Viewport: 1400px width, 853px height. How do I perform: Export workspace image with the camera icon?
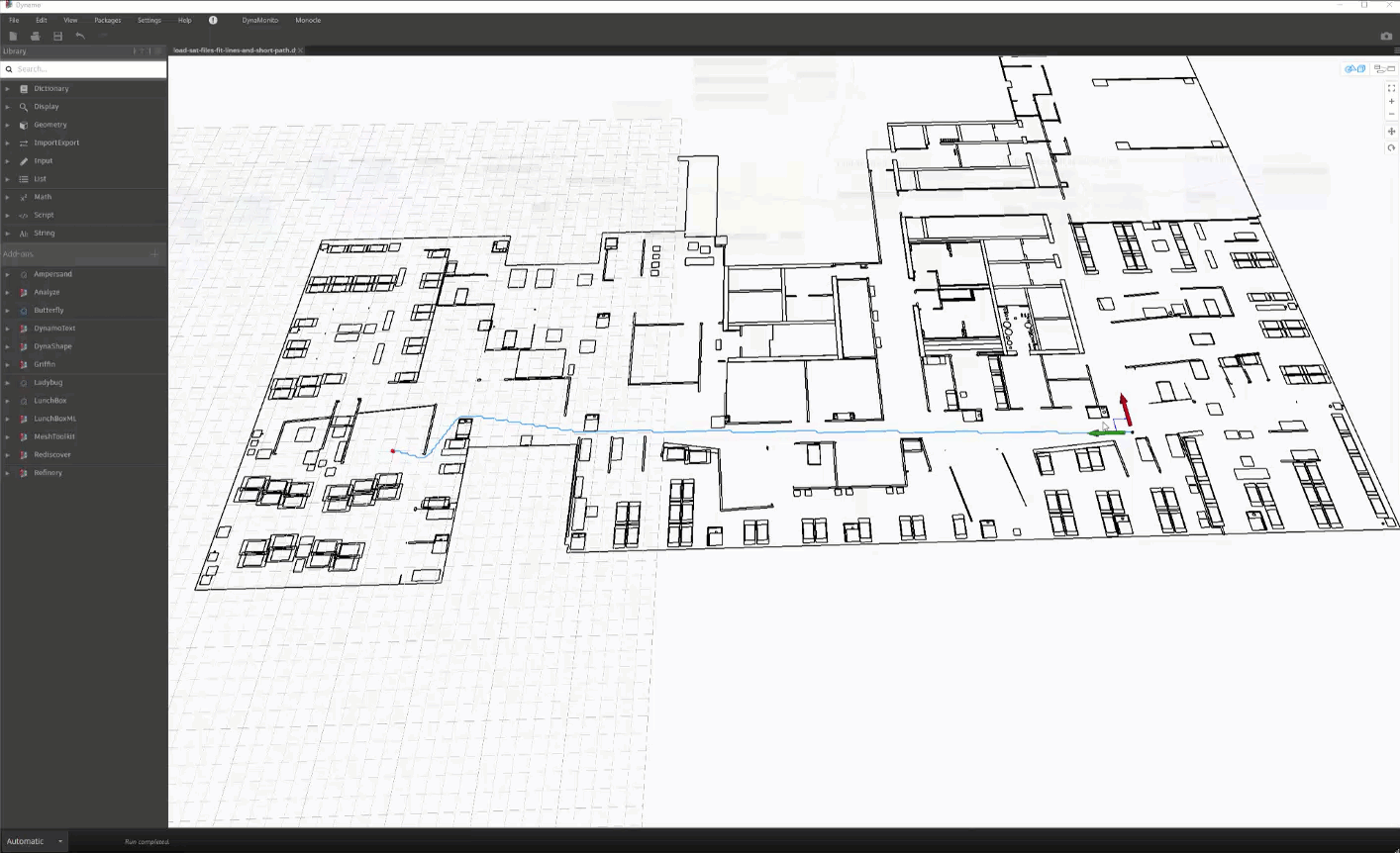(x=1386, y=36)
